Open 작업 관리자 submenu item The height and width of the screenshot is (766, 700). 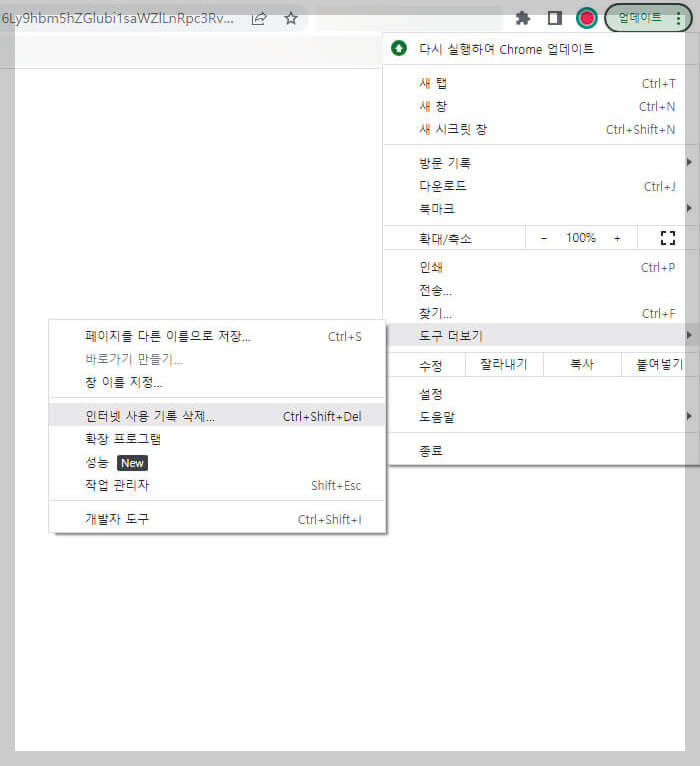(x=217, y=485)
